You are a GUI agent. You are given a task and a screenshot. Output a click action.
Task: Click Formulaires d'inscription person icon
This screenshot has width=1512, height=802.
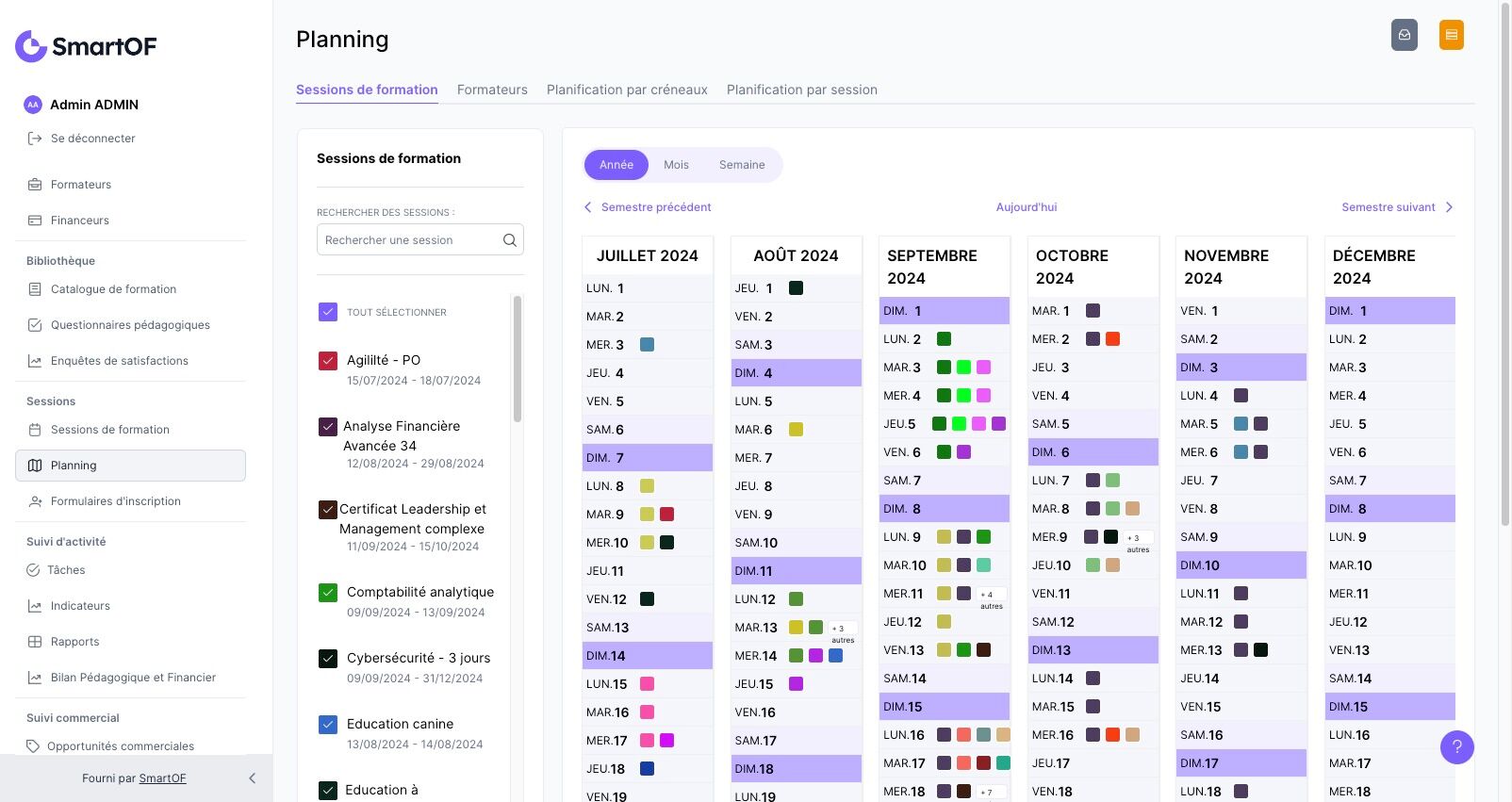pos(35,501)
